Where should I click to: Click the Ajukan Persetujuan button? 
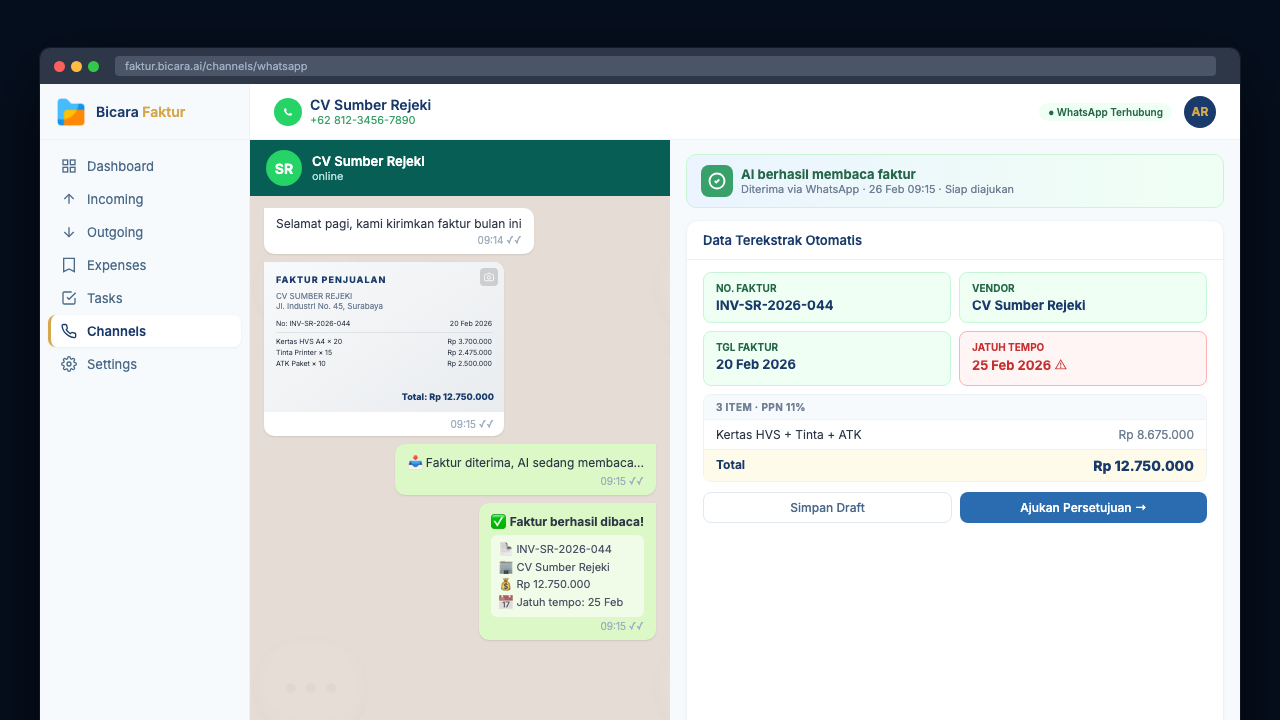click(1083, 507)
